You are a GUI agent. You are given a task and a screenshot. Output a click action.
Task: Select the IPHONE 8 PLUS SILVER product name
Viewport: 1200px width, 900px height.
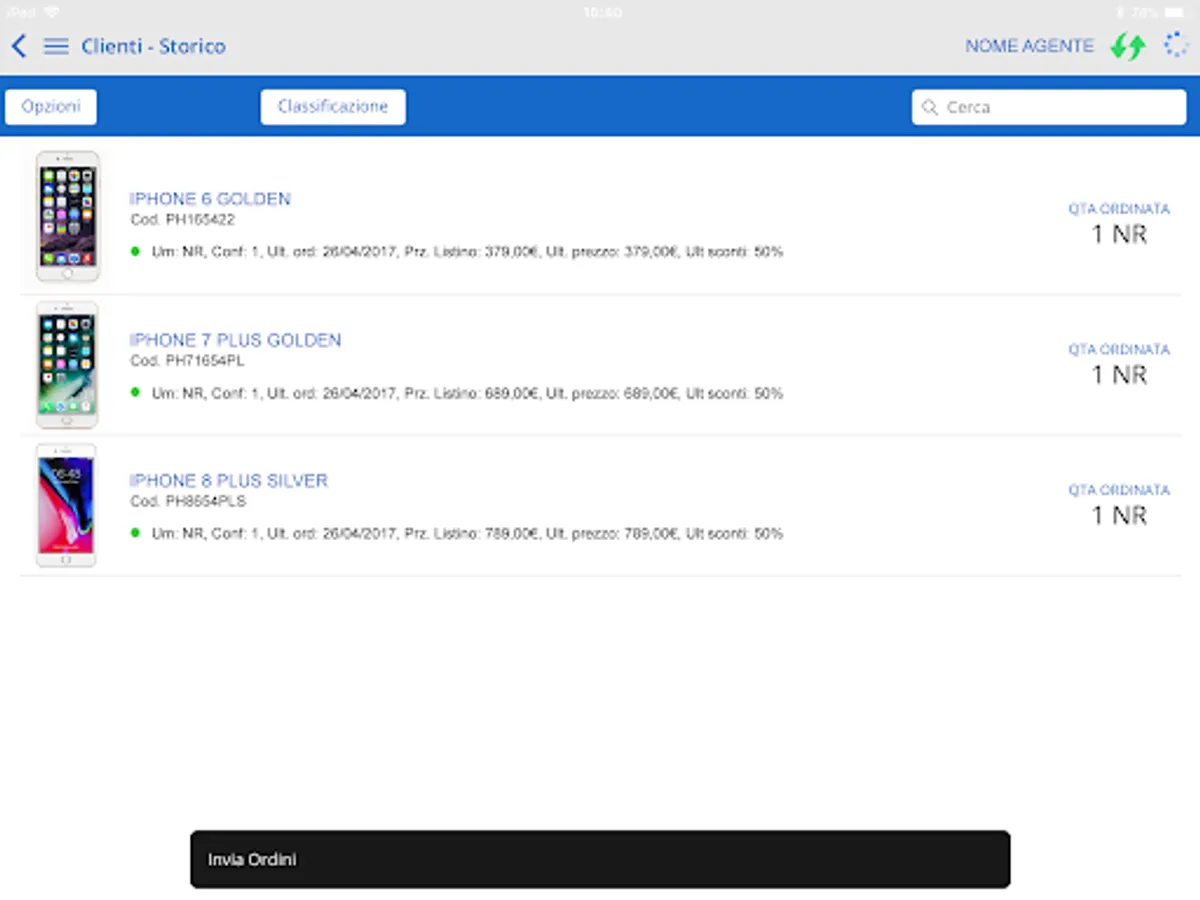tap(229, 481)
